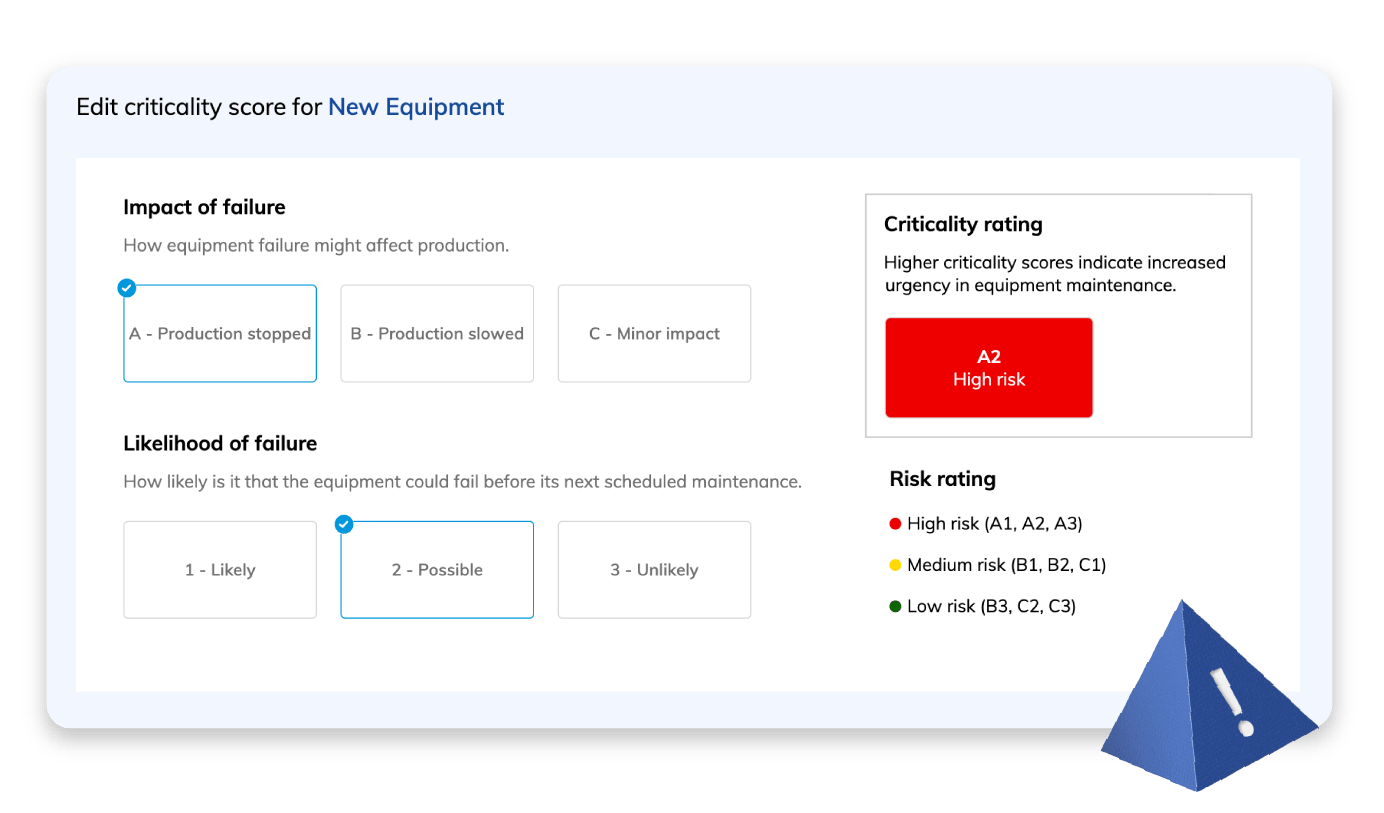
Task: Select 'C - Minor impact' impact option
Action: (x=654, y=333)
